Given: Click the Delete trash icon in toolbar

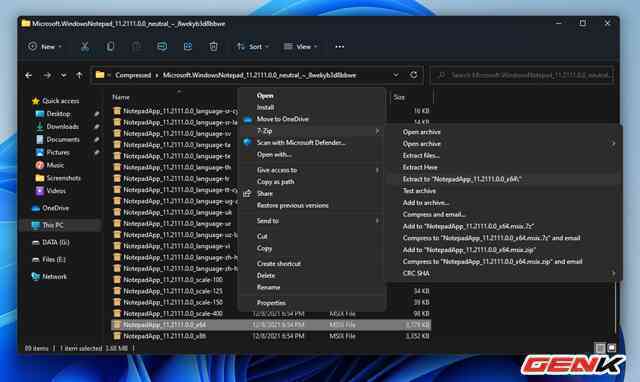Looking at the screenshot, I should [213, 47].
